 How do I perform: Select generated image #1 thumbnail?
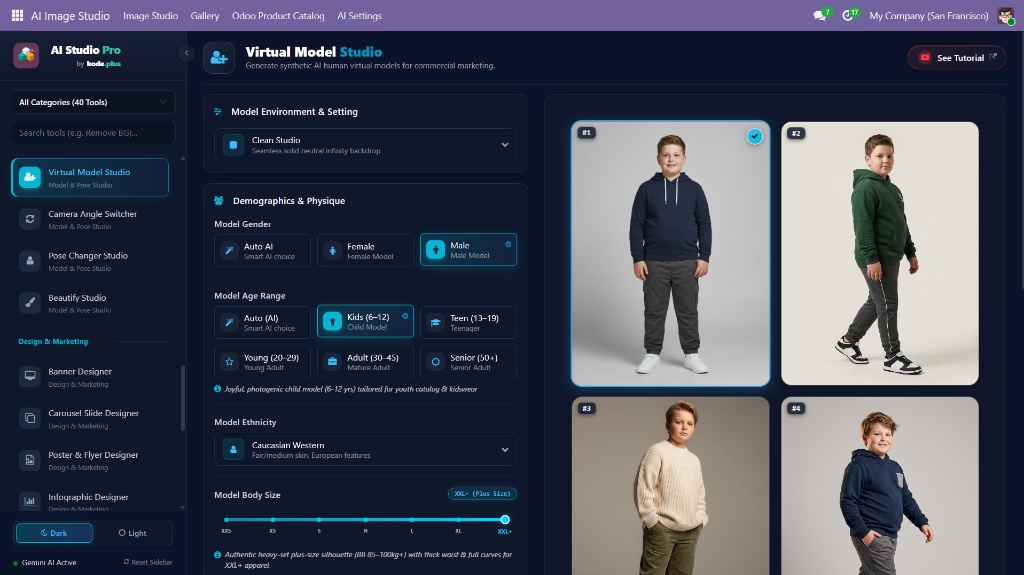671,254
